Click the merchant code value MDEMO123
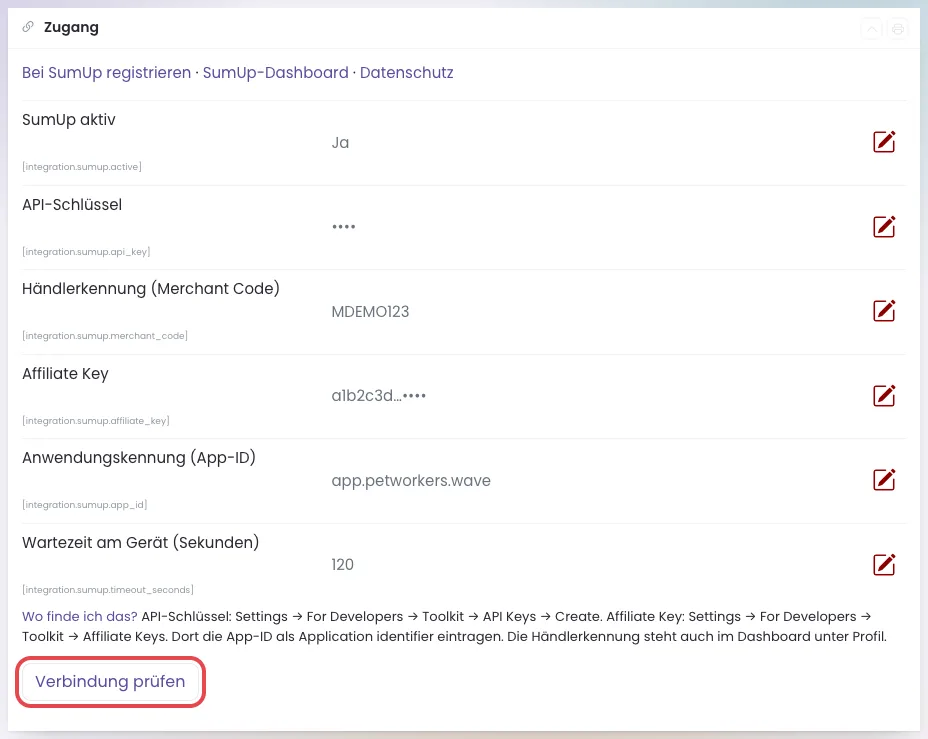 click(370, 312)
